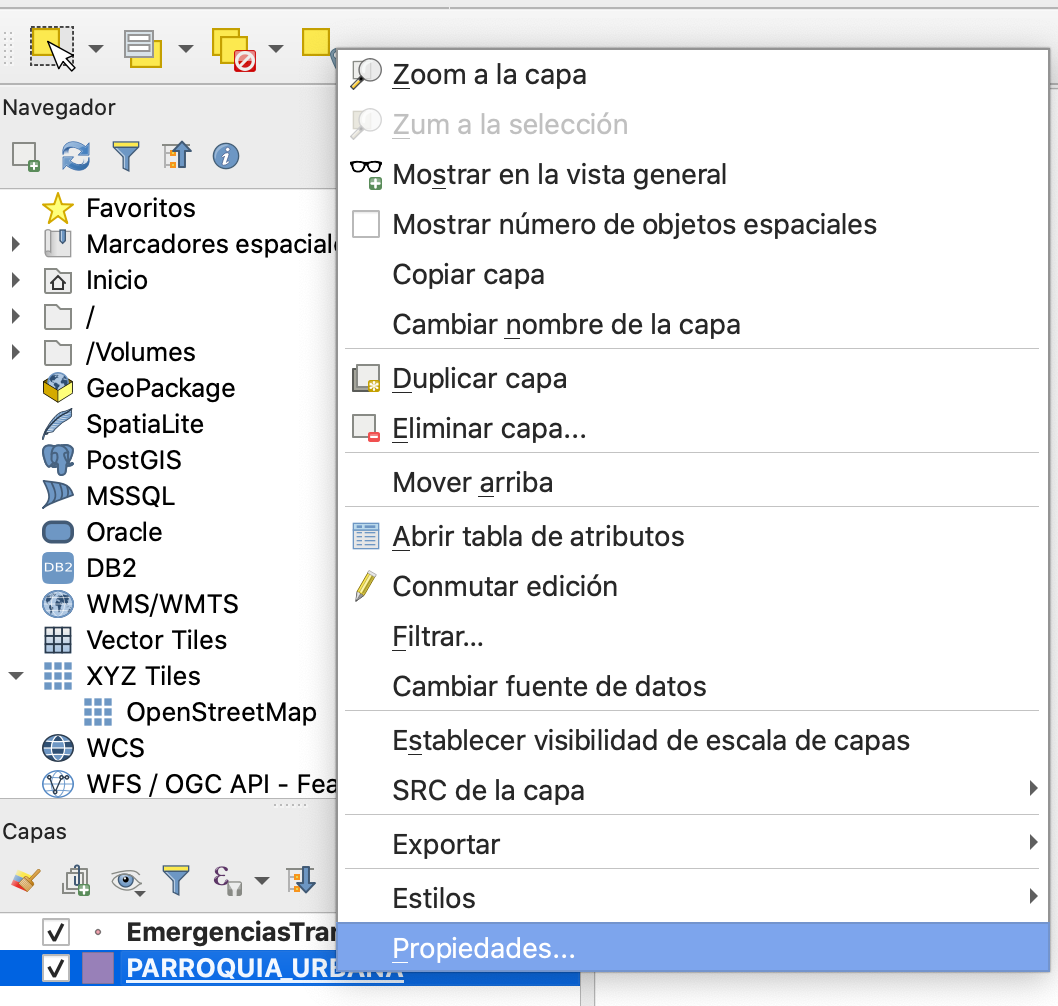Image resolution: width=1058 pixels, height=1006 pixels.
Task: Click the collapse all icon in Navegador
Action: (176, 156)
